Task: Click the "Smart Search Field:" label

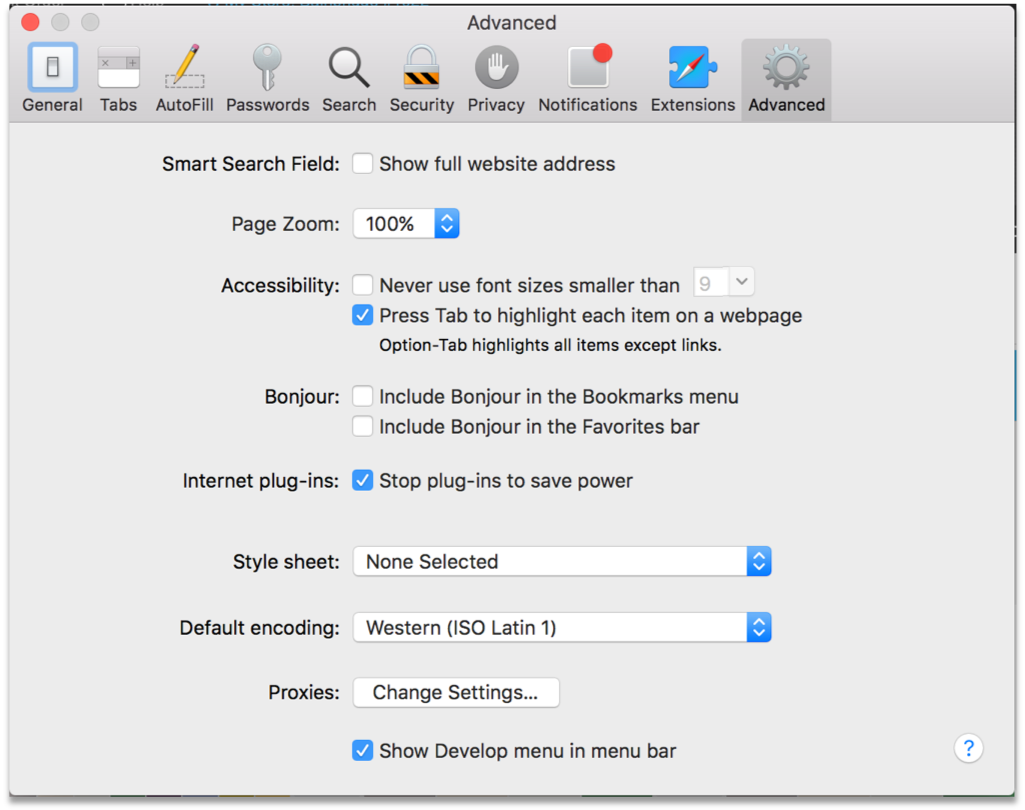Action: [251, 163]
